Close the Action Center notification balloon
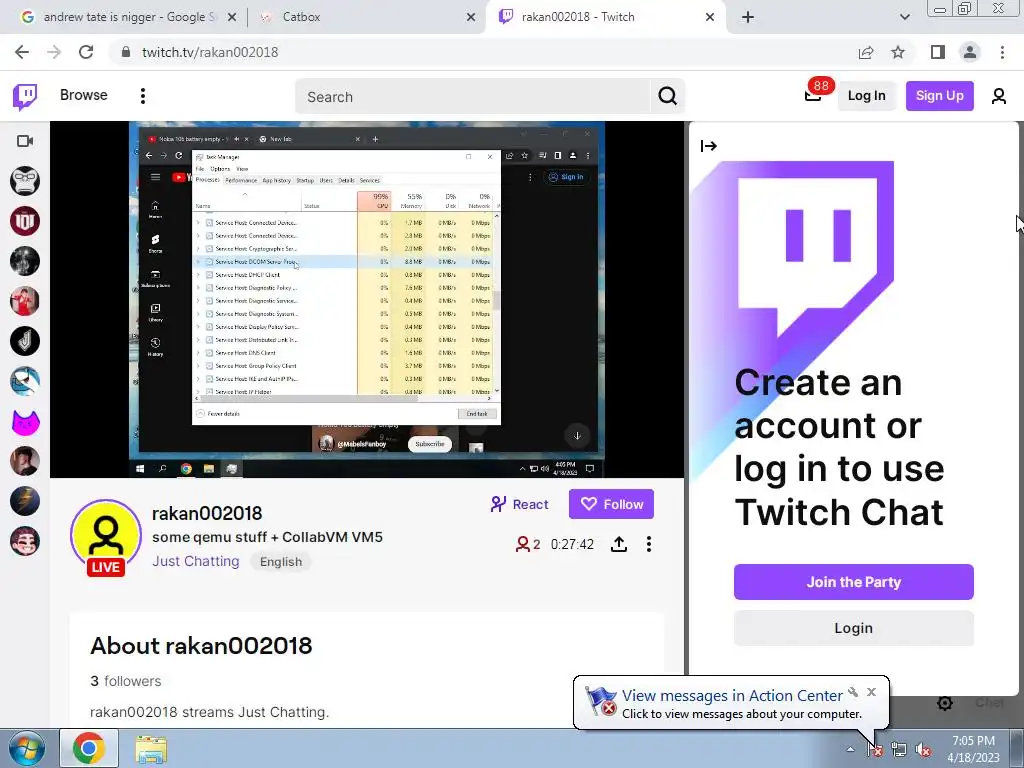1024x768 pixels. (871, 692)
